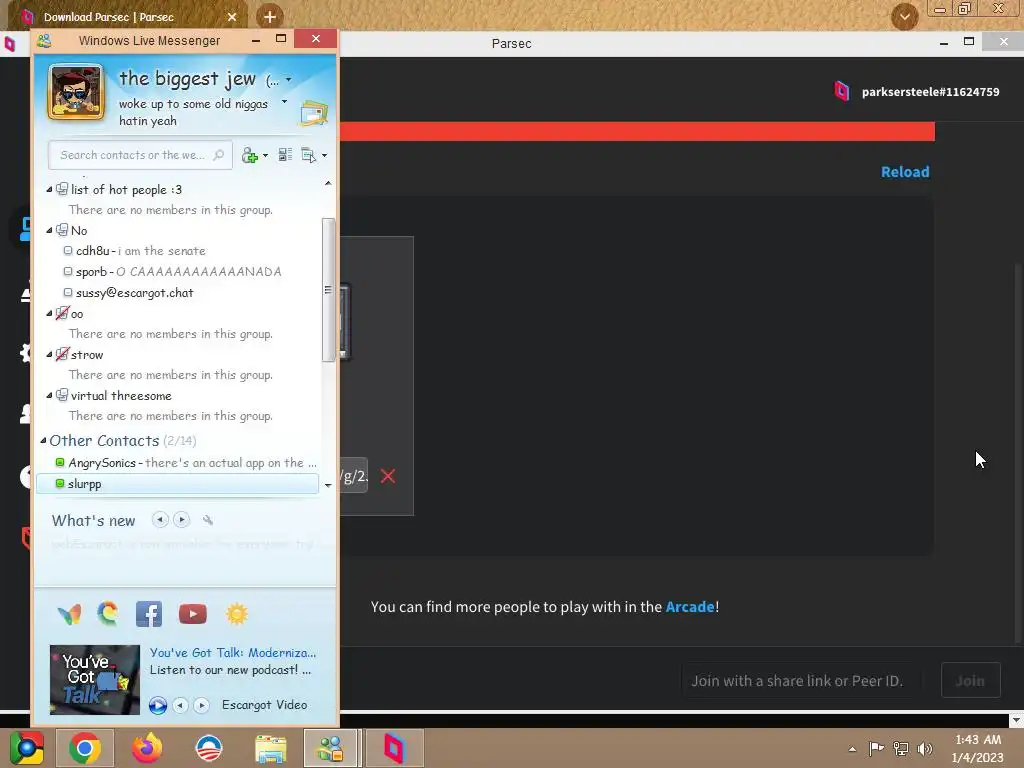Open the display name status dropdown arrow

click(x=289, y=80)
